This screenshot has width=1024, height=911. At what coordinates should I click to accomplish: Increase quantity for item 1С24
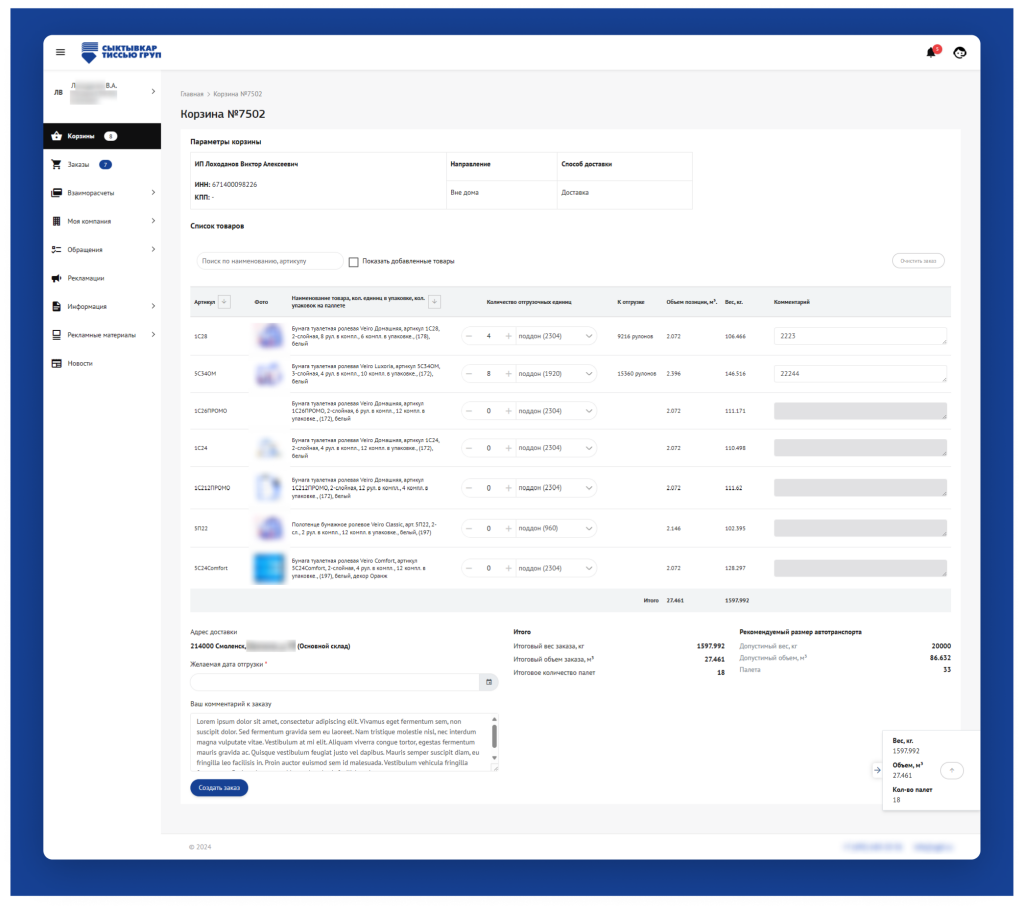pyautogui.click(x=508, y=449)
